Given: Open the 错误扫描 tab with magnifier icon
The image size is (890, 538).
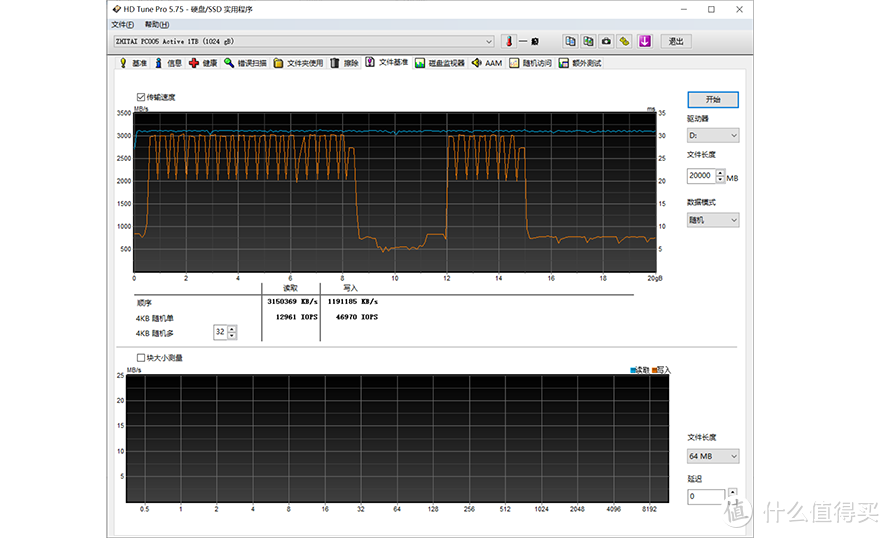Looking at the screenshot, I should (x=245, y=63).
